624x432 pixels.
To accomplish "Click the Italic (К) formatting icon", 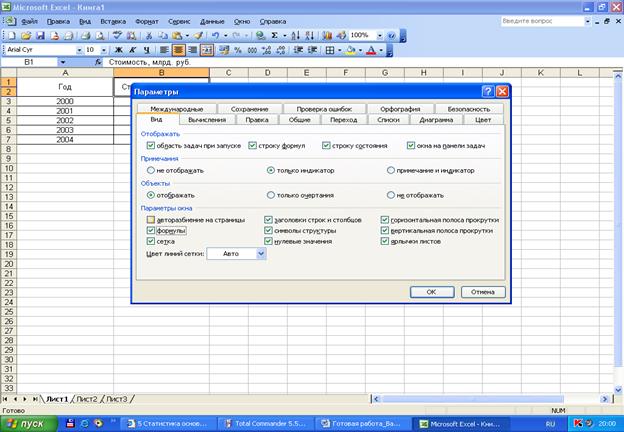I will [x=133, y=49].
